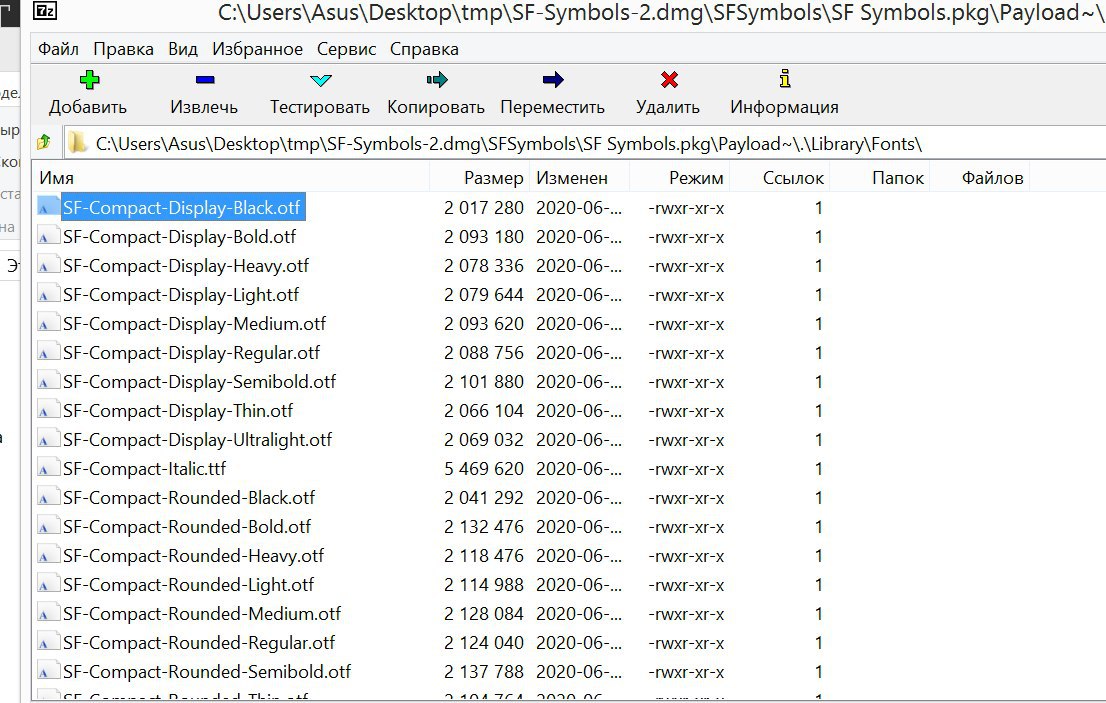The height and width of the screenshot is (703, 1106).
Task: Select SF-Compact-Display-Medium.otf file
Action: coord(194,324)
